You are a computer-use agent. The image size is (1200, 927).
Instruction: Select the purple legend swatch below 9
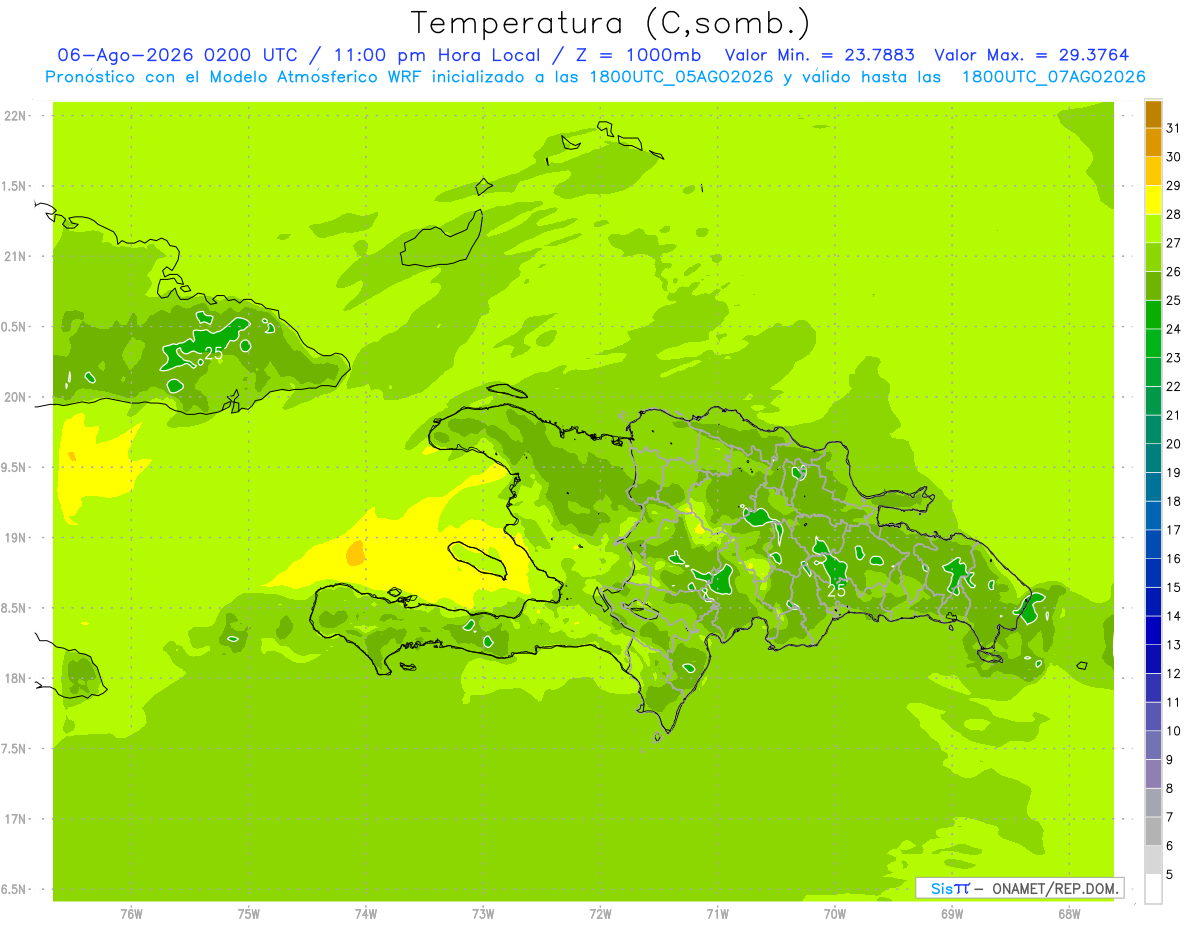(1153, 773)
